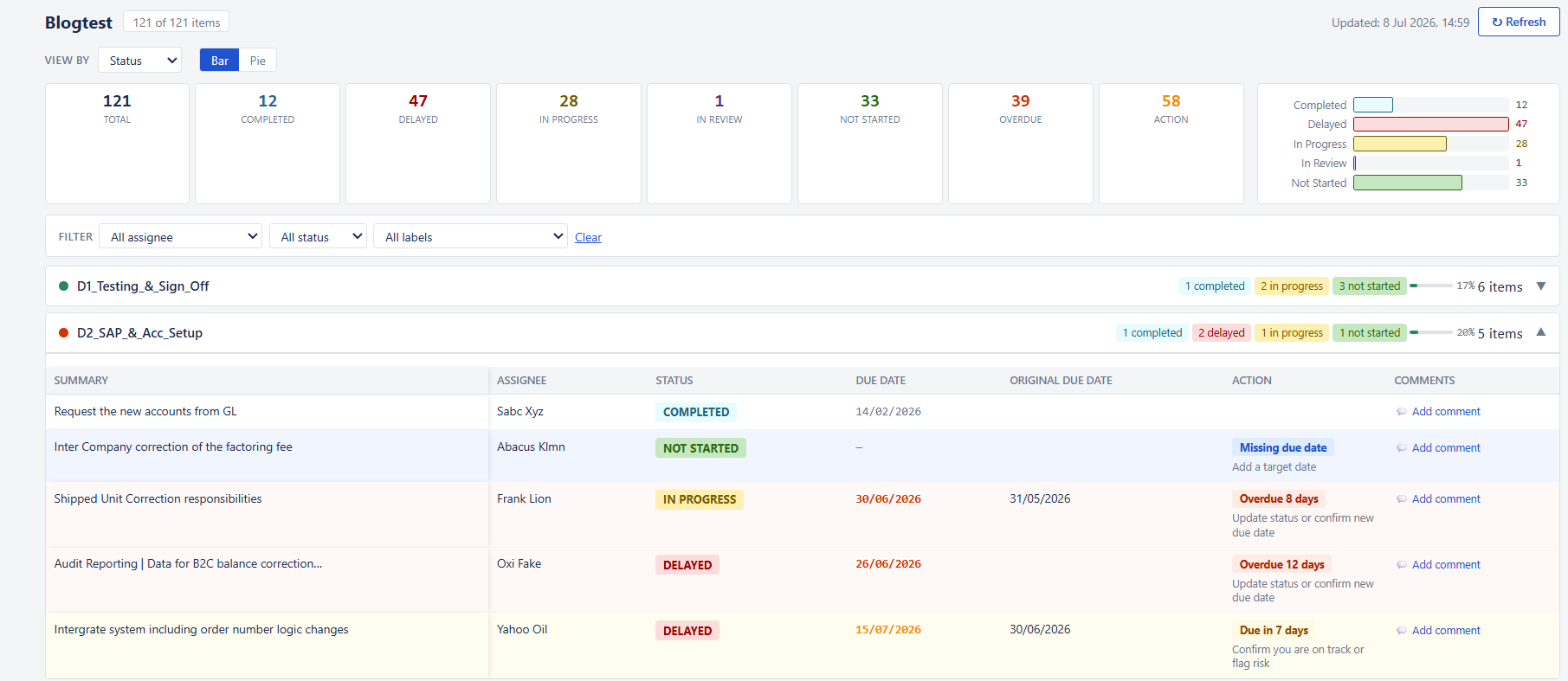
Task: Collapse the D2_SAP_&_Acc_Setup group arrow
Action: pos(1541,332)
